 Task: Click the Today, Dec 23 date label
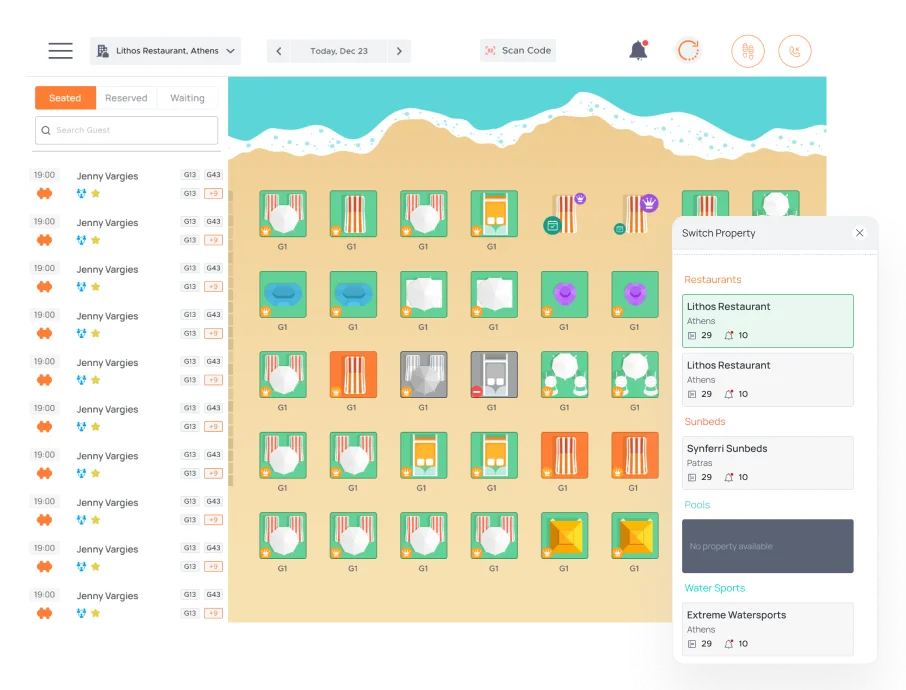[x=339, y=51]
